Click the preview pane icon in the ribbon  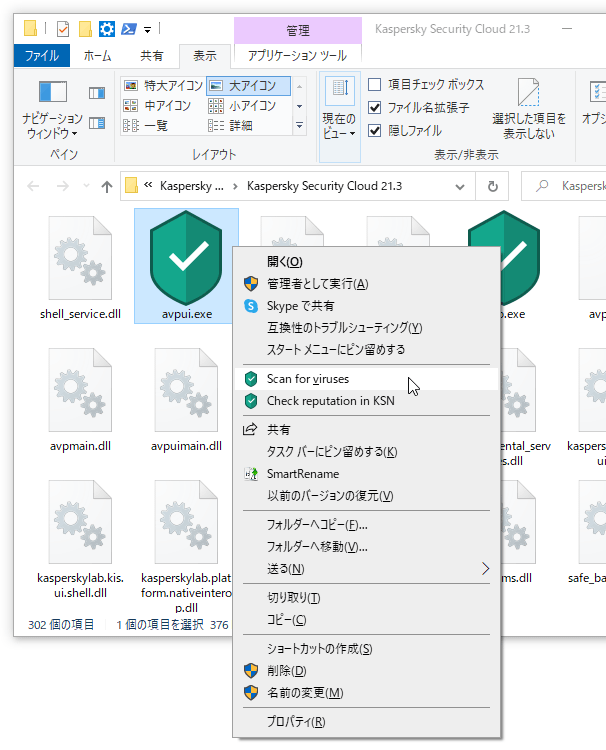[97, 93]
